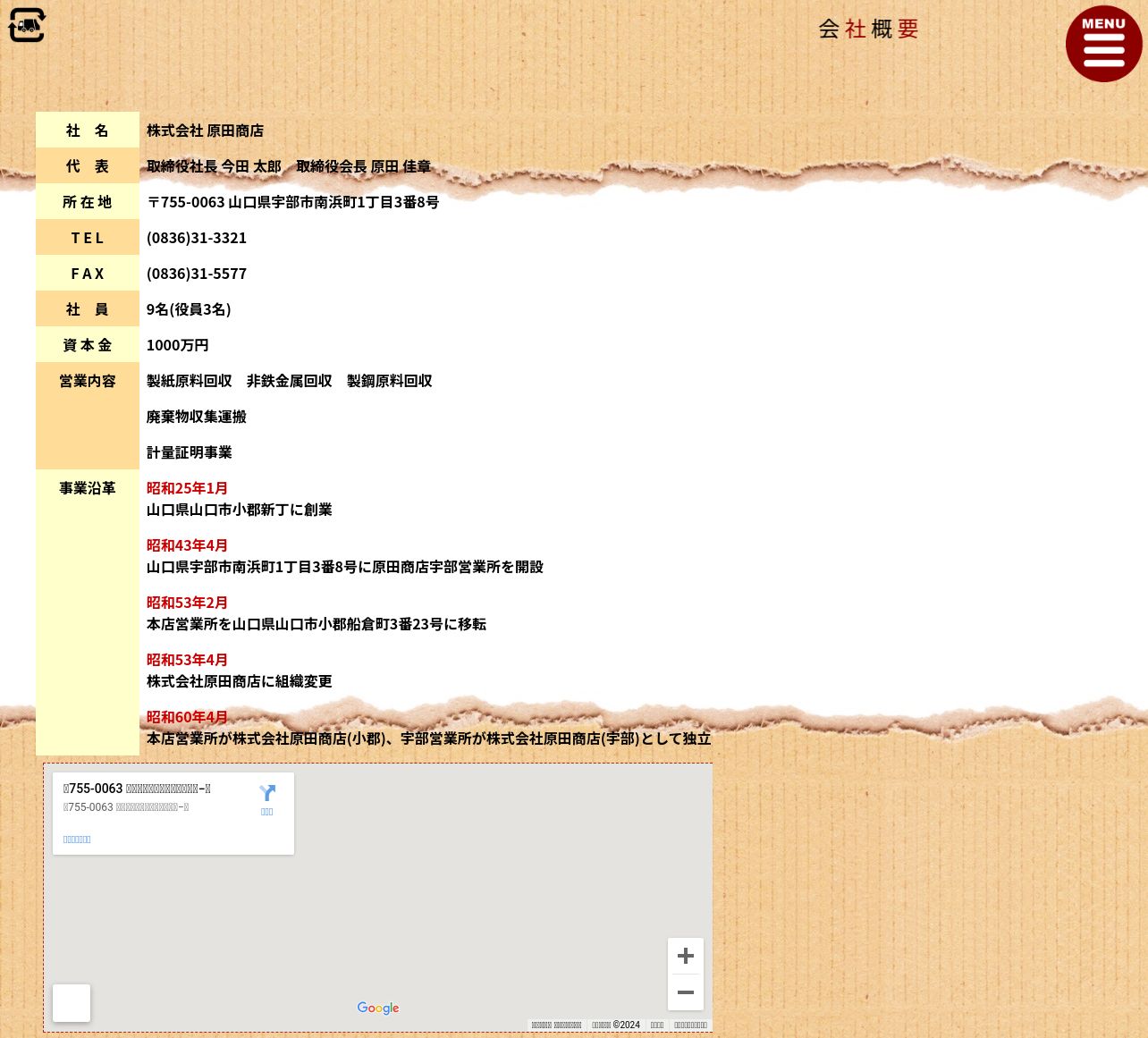Click the map address title 755-0063
The width and height of the screenshot is (1148, 1038).
coord(137,789)
